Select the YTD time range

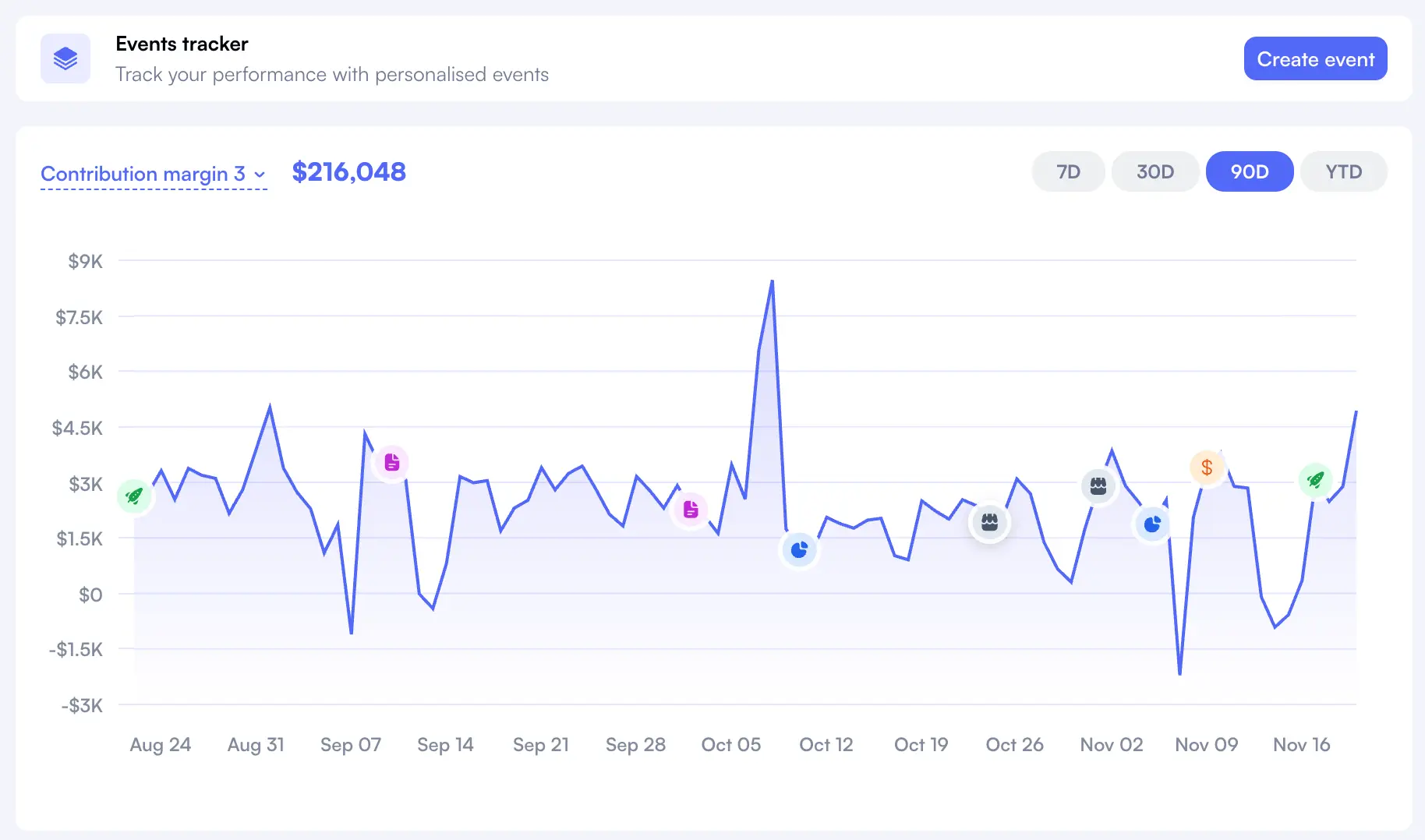tap(1343, 171)
